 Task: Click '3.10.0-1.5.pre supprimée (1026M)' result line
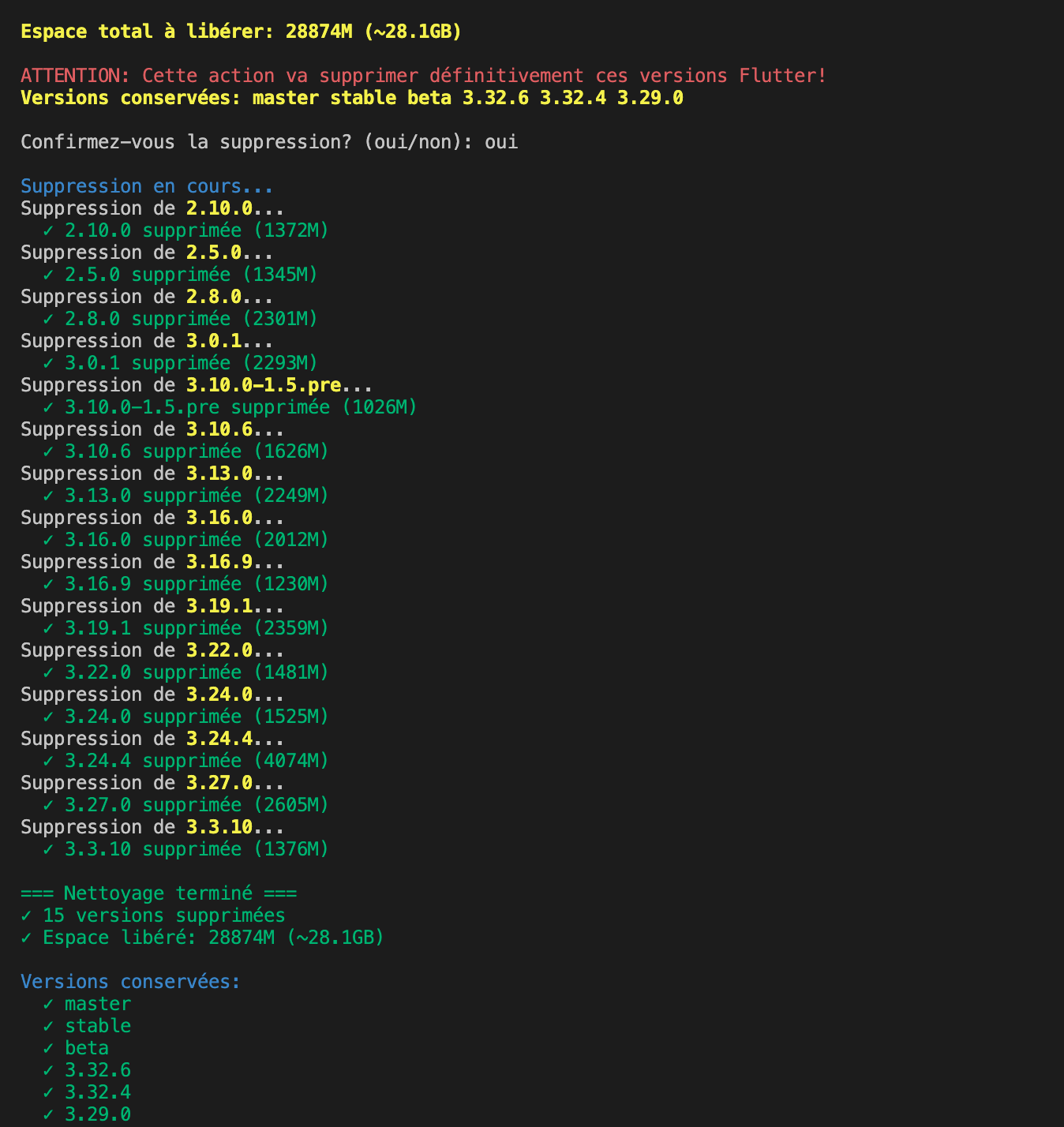(230, 407)
